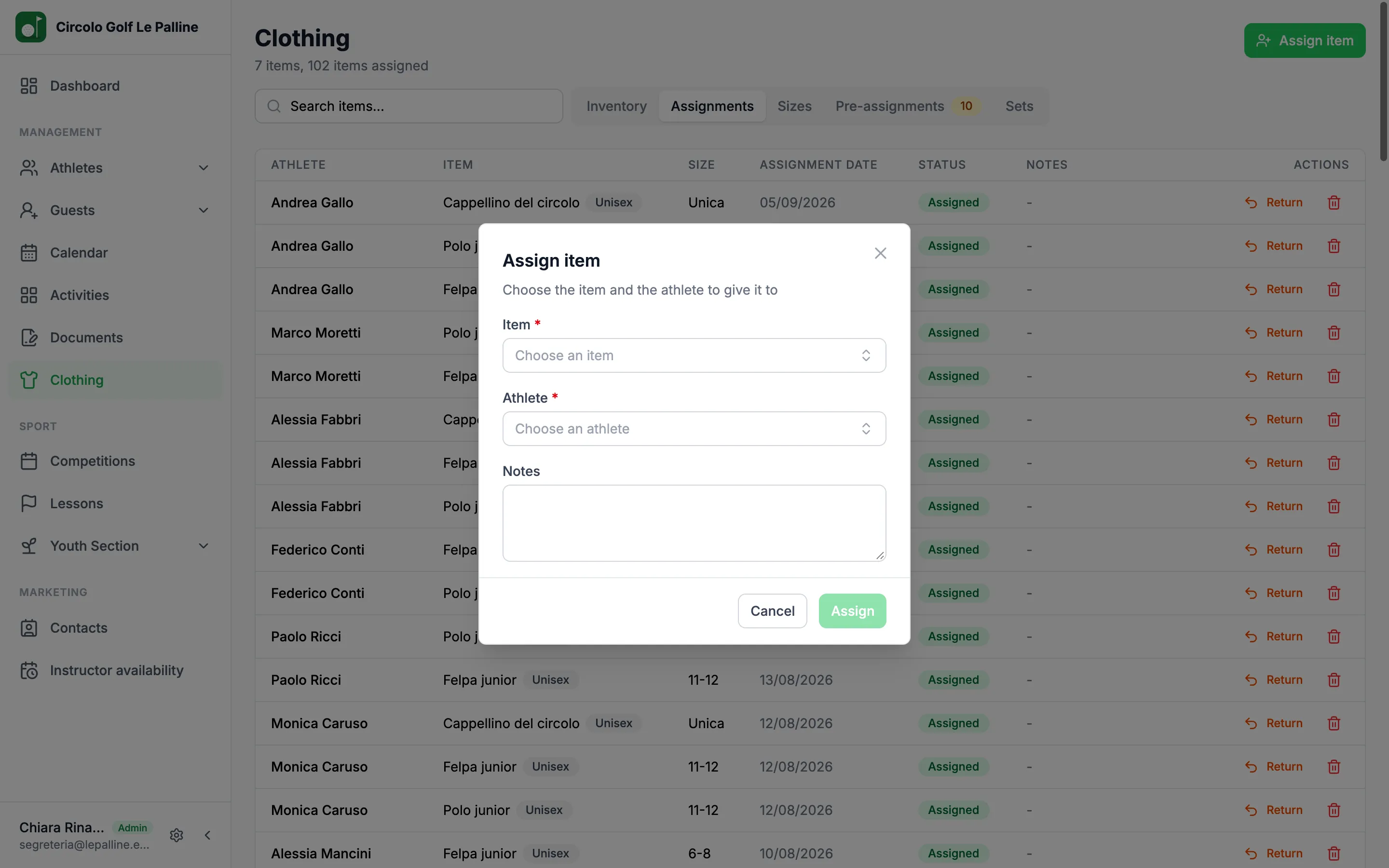
Task: Switch to the Inventory tab
Action: tap(616, 106)
